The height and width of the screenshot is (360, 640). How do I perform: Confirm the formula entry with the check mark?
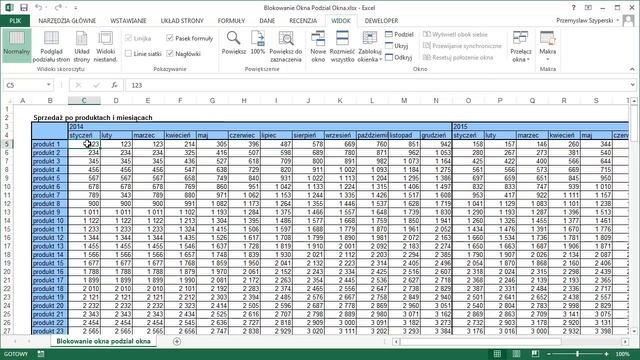point(96,85)
